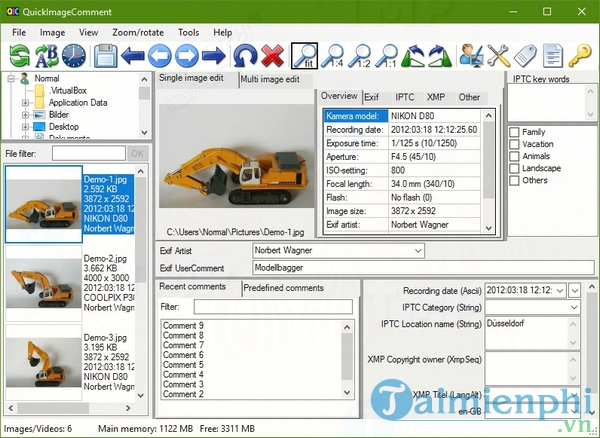The height and width of the screenshot is (438, 600).
Task: Select the zoom fit magnifier icon
Action: pyautogui.click(x=304, y=55)
